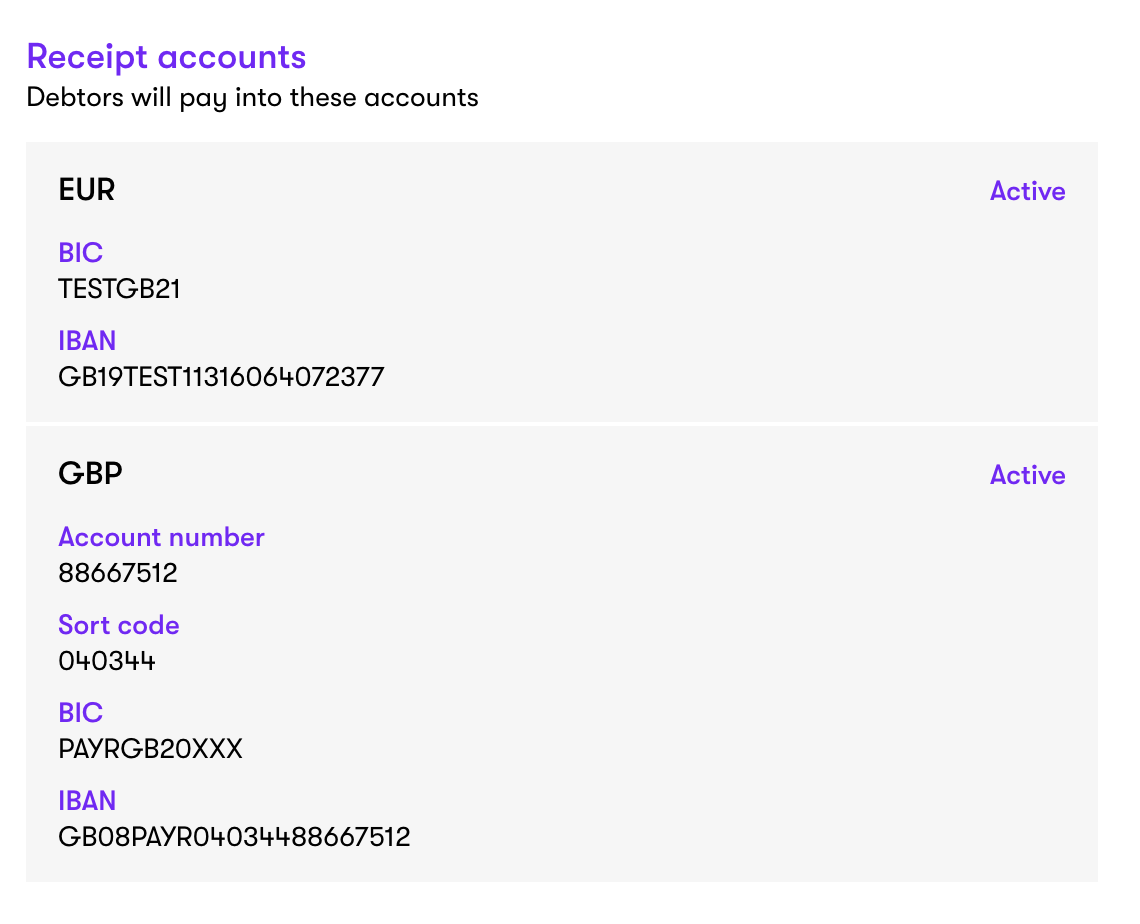Select the GBP currency title
The image size is (1140, 924).
point(90,474)
